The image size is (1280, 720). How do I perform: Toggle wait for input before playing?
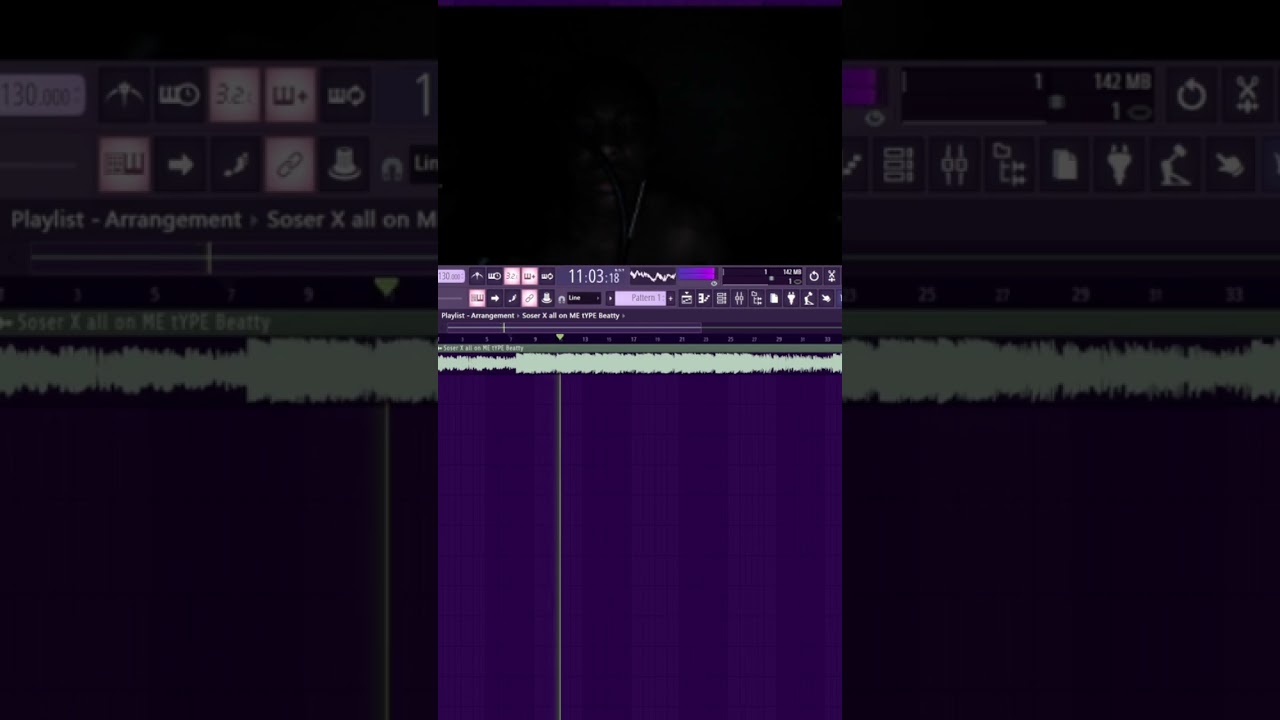click(x=494, y=276)
